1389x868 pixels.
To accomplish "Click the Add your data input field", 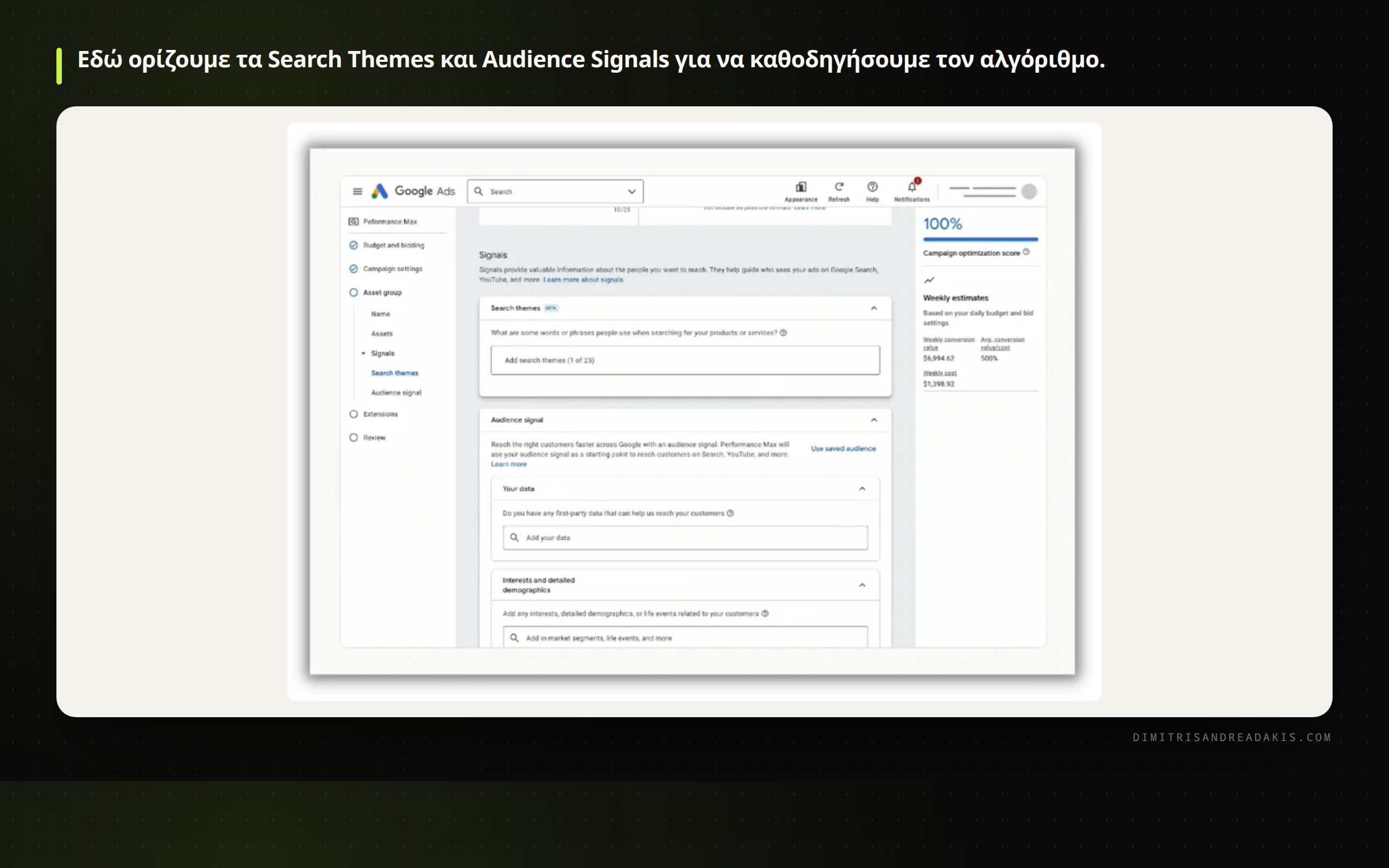I will [685, 537].
